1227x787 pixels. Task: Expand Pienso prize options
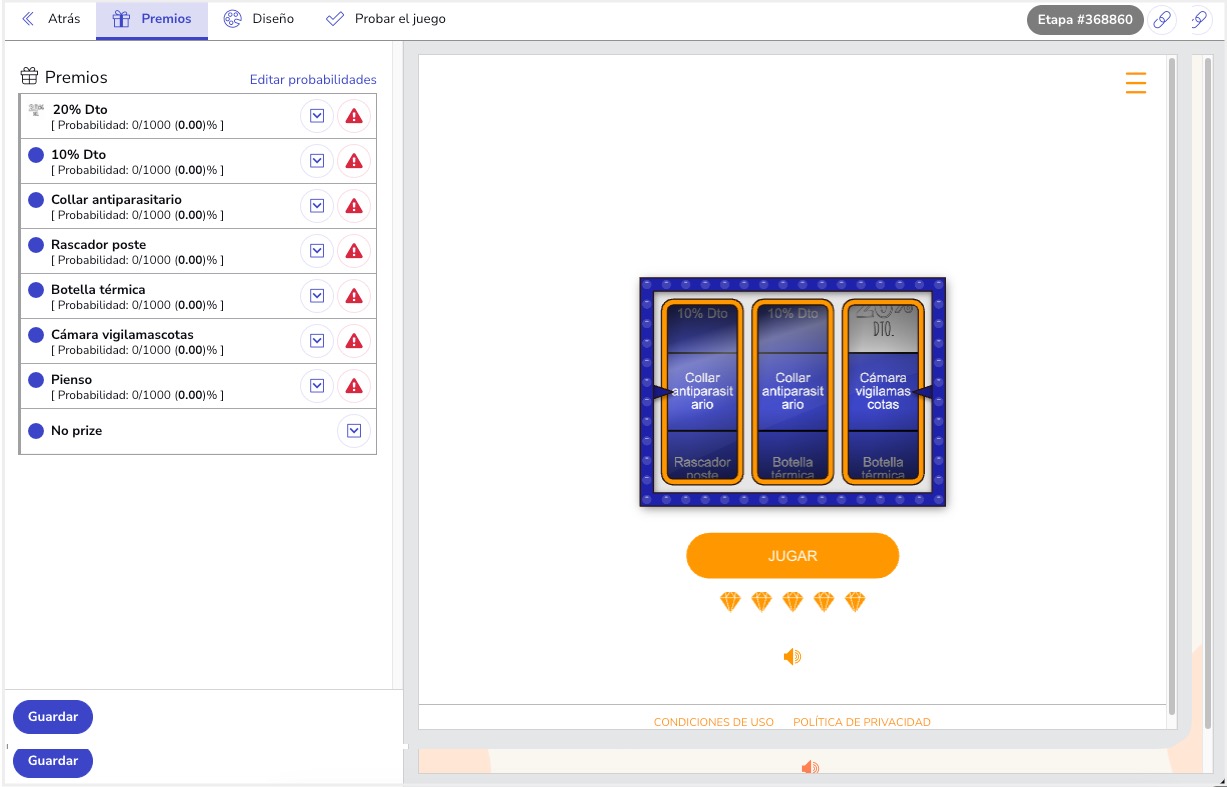point(317,386)
